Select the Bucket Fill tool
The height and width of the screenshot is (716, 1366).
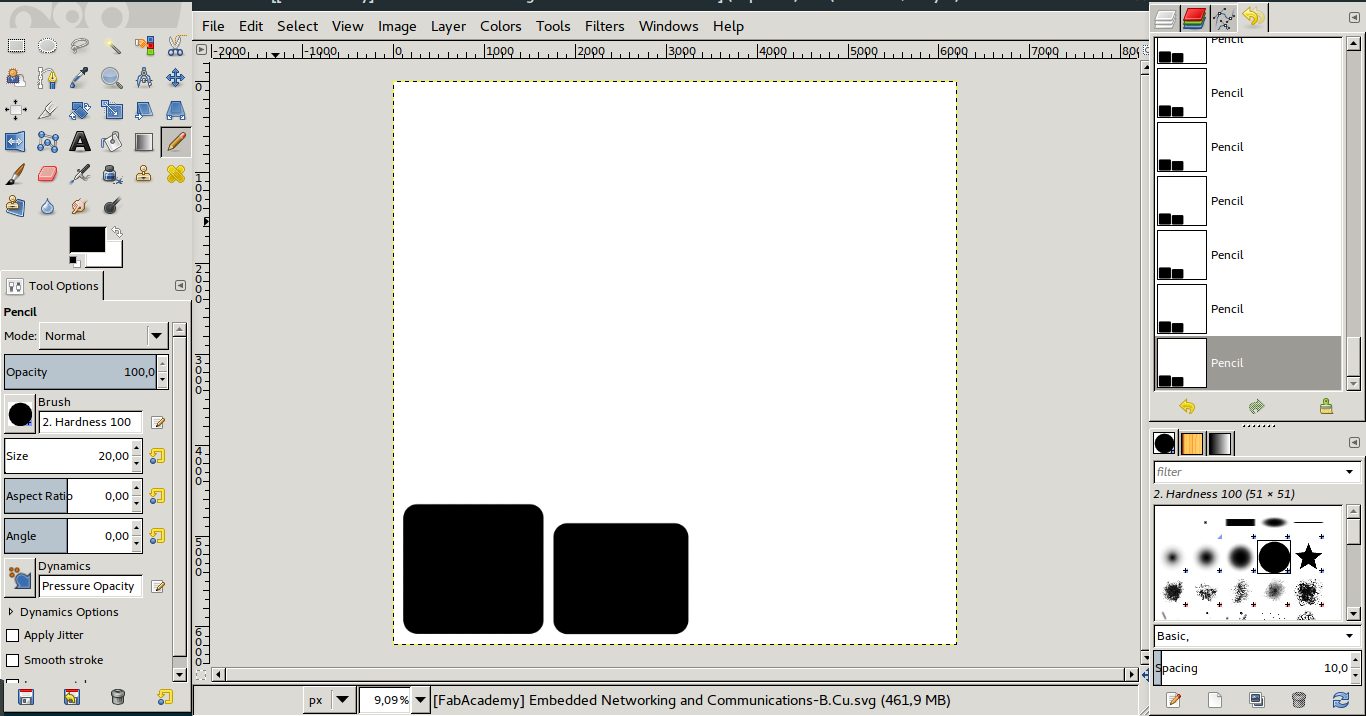tap(112, 142)
